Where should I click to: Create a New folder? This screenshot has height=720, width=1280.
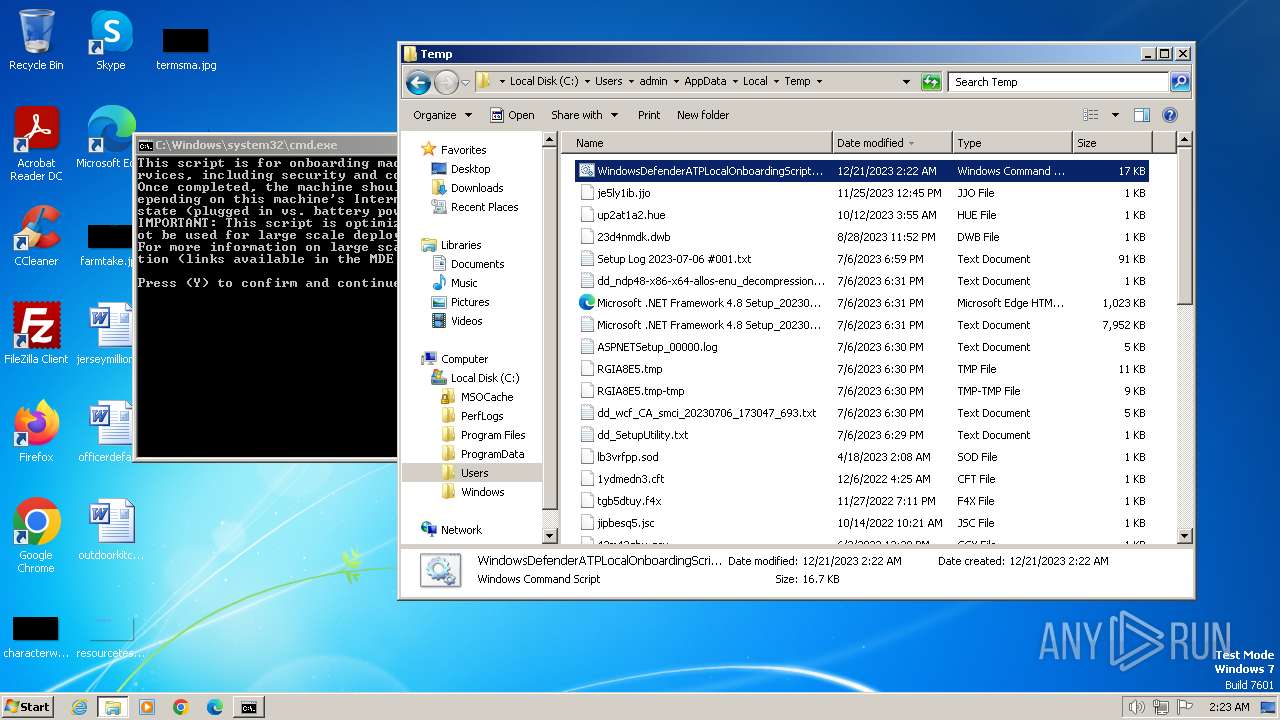[703, 115]
